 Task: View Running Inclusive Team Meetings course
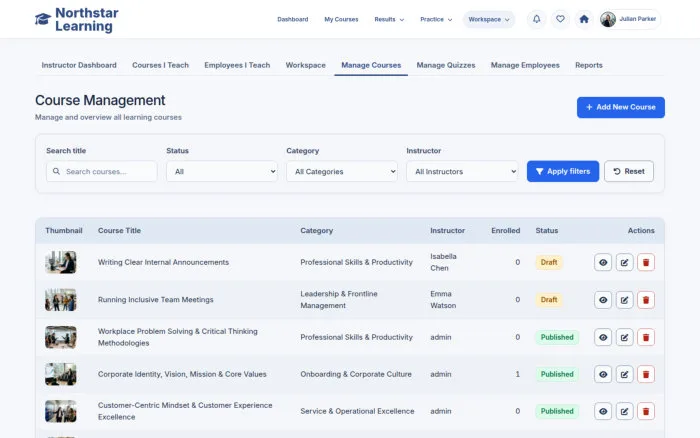click(603, 300)
